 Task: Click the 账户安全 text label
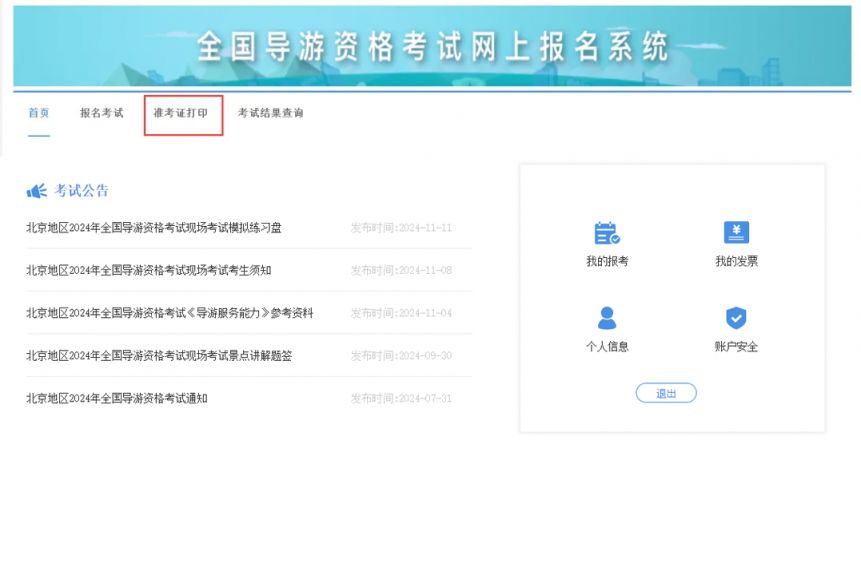[736, 347]
